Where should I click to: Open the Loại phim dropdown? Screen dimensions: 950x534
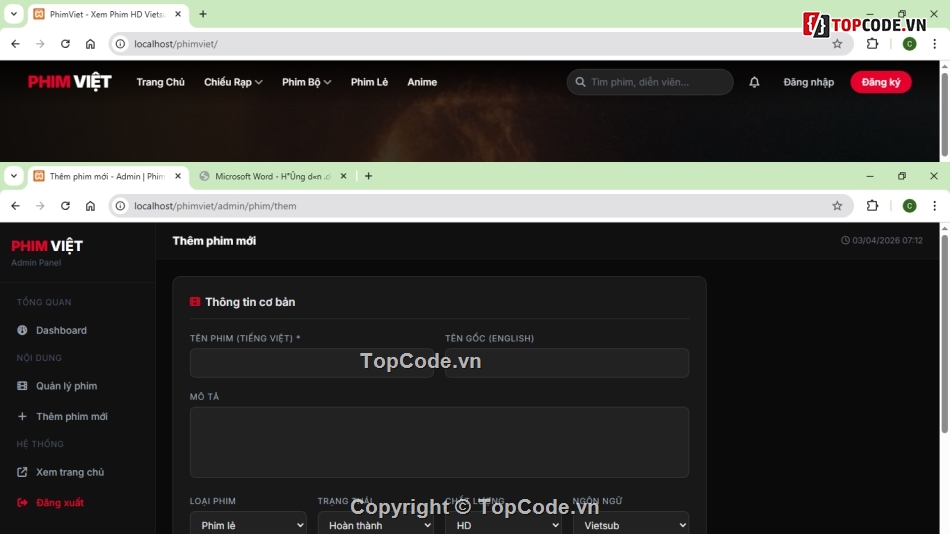[x=248, y=525]
